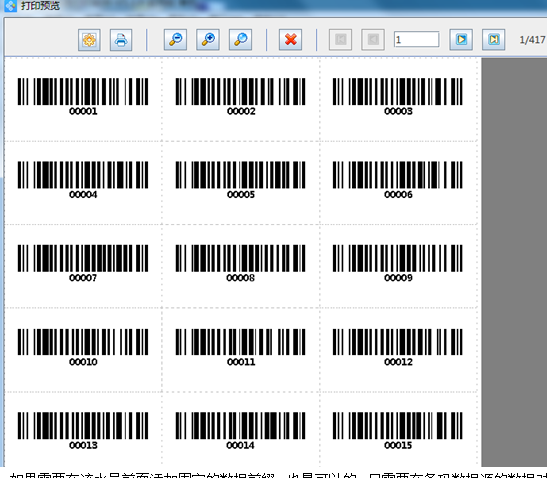Go to previous page button
Screen dimensions: 547x478
pos(373,39)
